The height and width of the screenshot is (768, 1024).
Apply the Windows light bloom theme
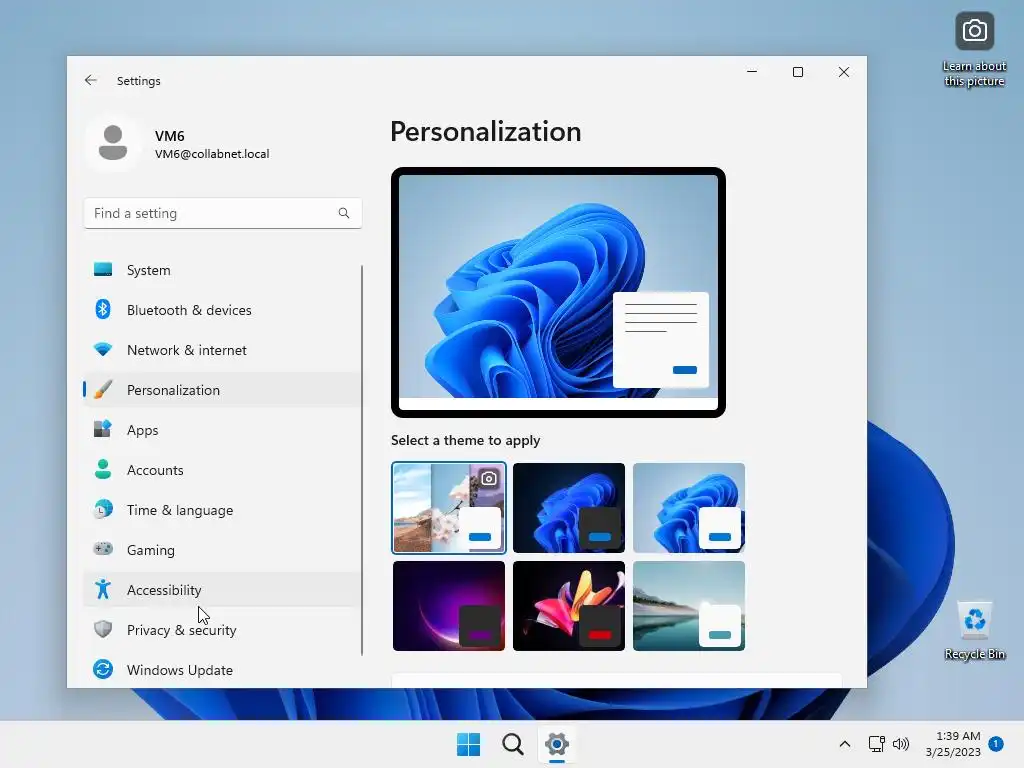[689, 507]
